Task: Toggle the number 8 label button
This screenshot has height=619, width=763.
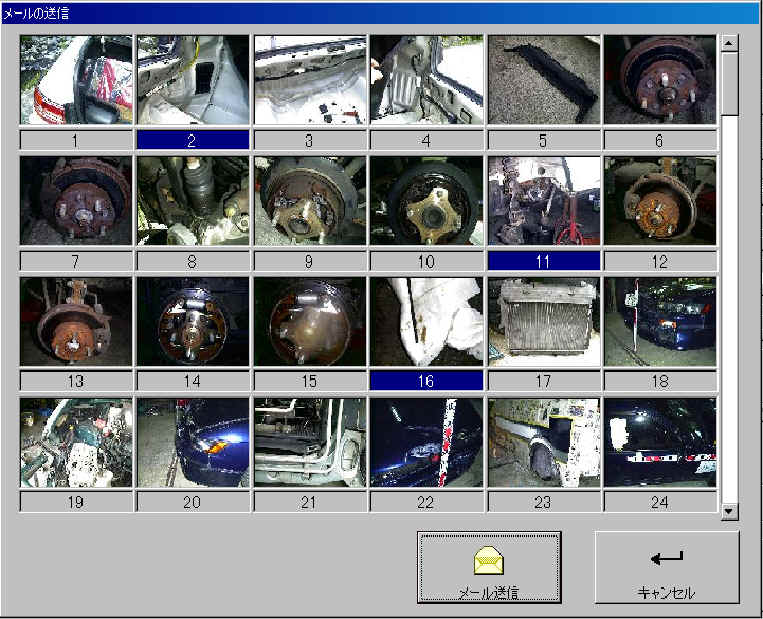Action: (193, 261)
